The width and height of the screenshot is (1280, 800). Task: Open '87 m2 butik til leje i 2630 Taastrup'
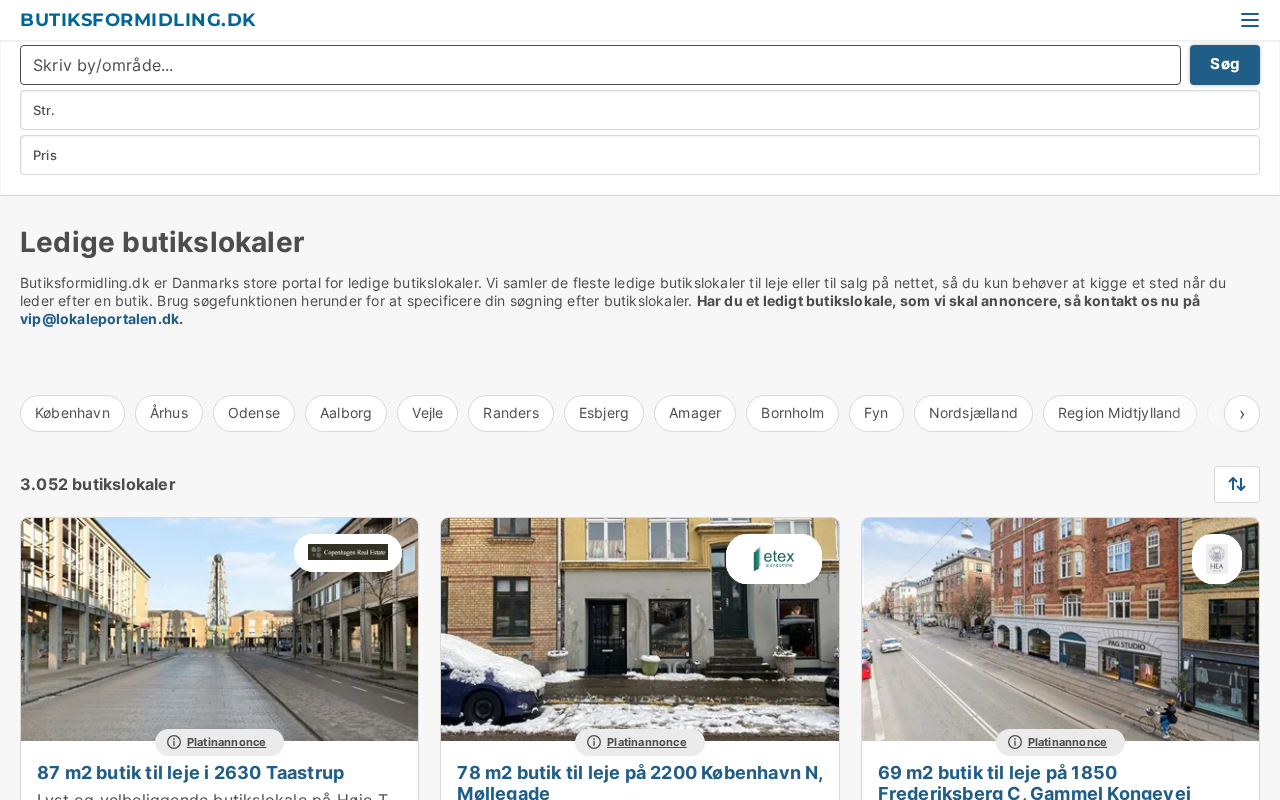[191, 772]
